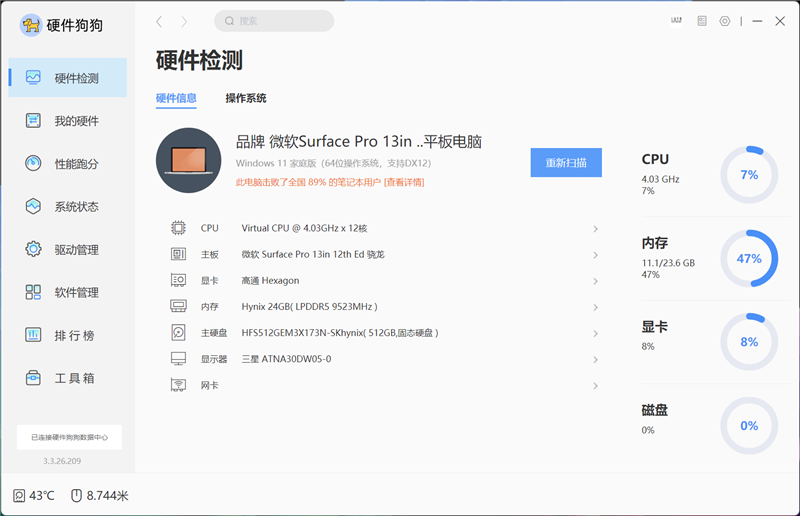Expand the Hynix 24GB memory row chevron
The image size is (800, 516).
click(x=595, y=307)
